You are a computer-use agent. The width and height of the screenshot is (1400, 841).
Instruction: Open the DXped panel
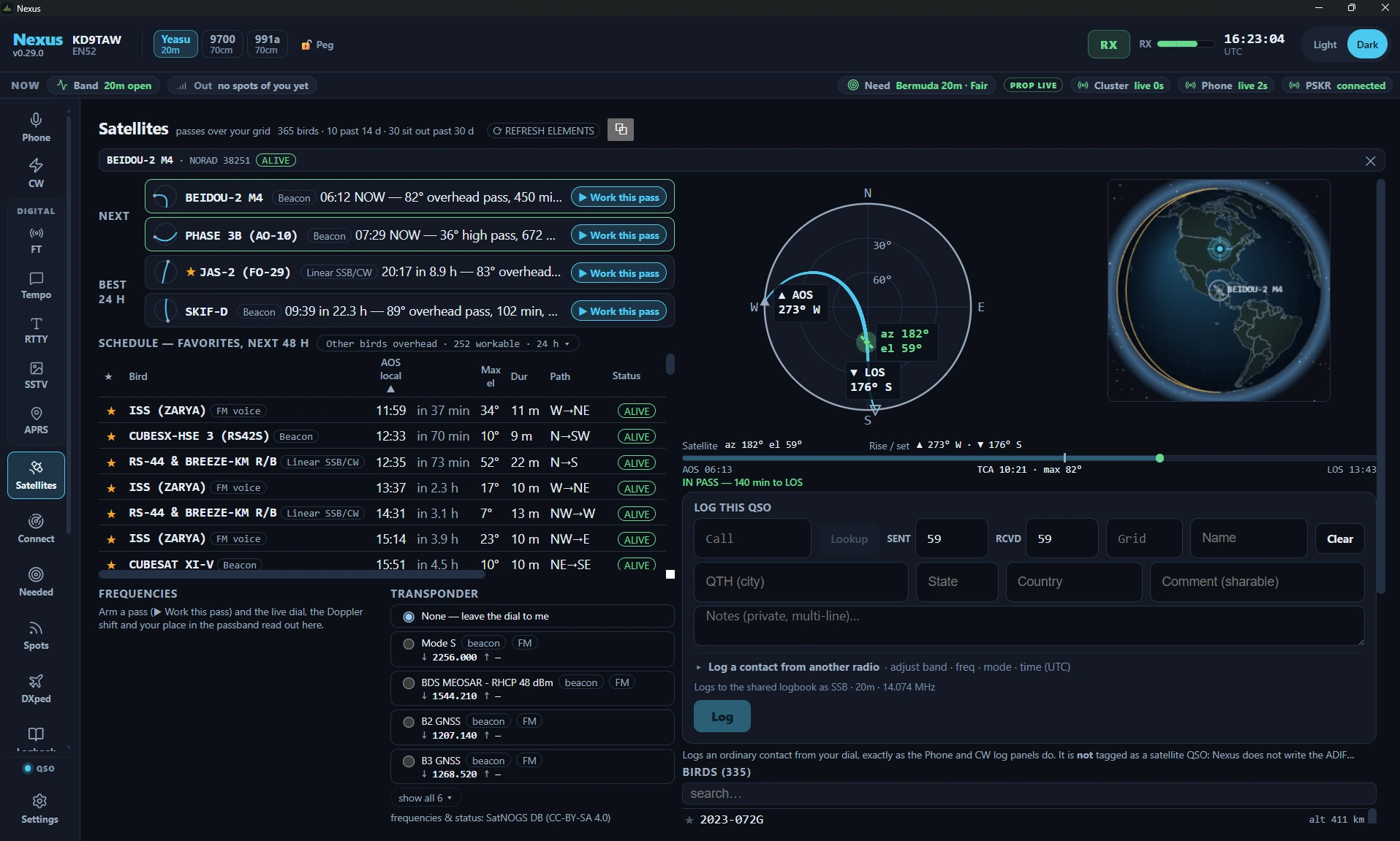point(36,688)
